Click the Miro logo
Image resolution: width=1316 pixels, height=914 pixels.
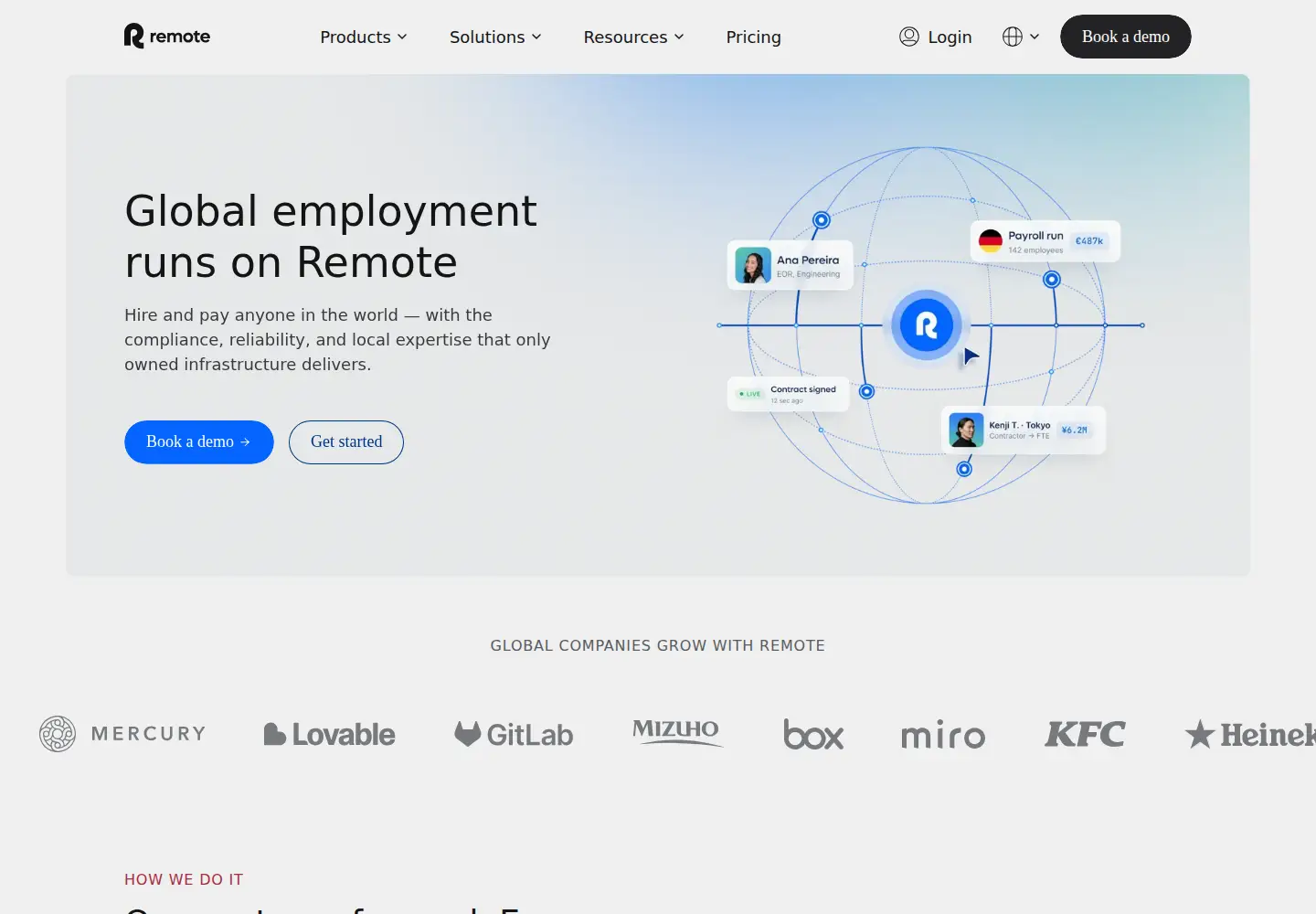943,735
